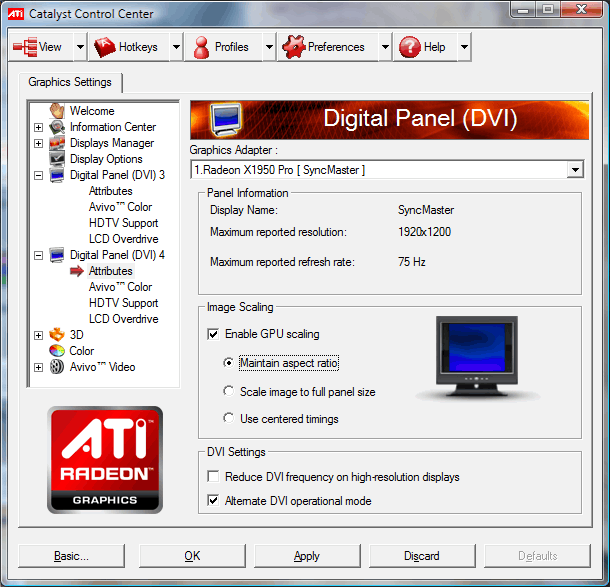610x587 pixels.
Task: Click the Information Center icon
Action: pos(57,127)
